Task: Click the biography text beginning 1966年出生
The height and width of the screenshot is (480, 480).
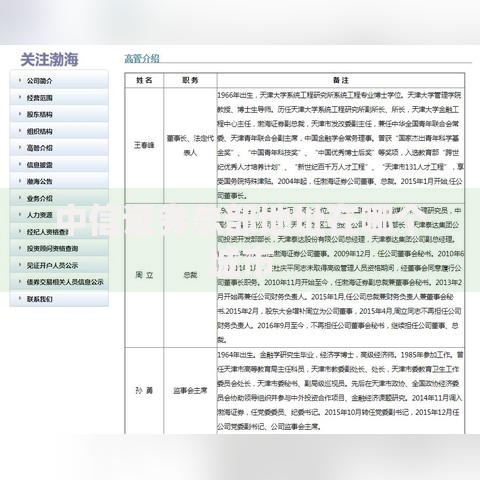Action: (x=340, y=145)
